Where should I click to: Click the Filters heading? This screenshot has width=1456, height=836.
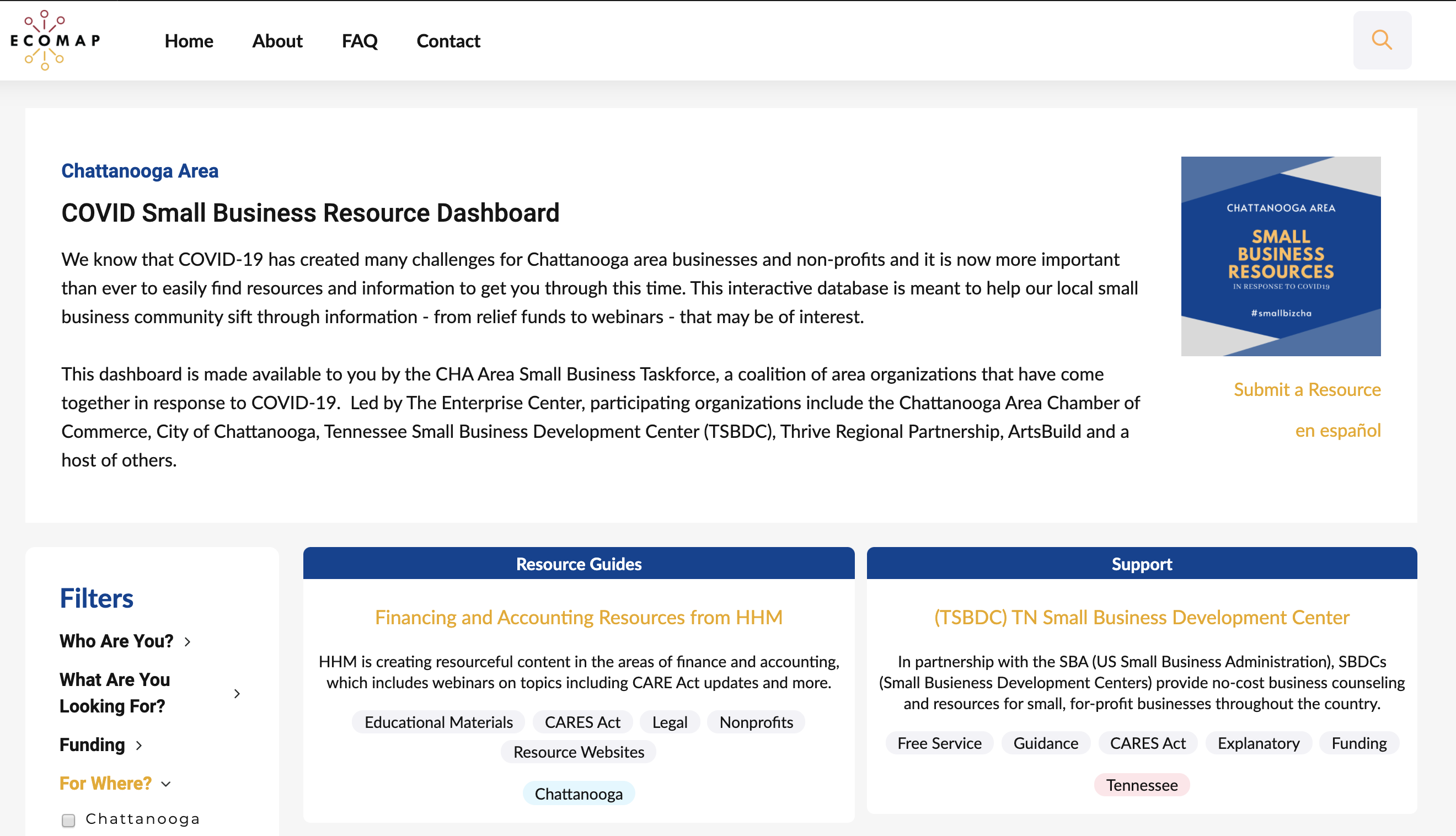click(x=97, y=598)
